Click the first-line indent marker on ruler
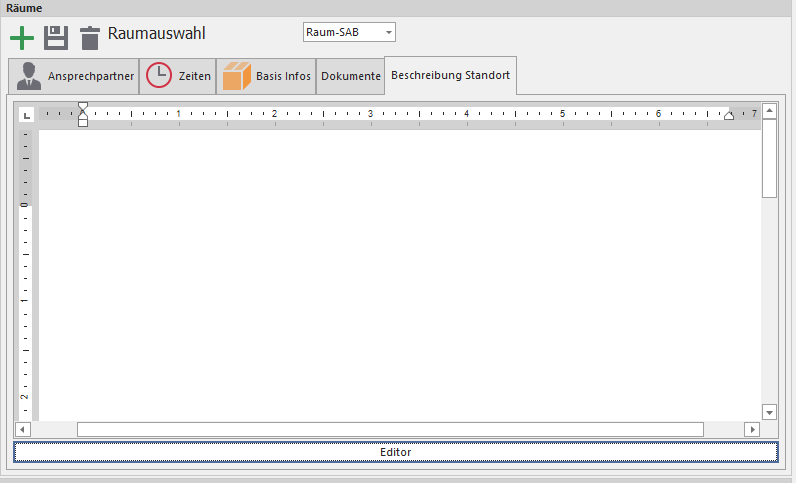The width and height of the screenshot is (796, 483). 83,106
